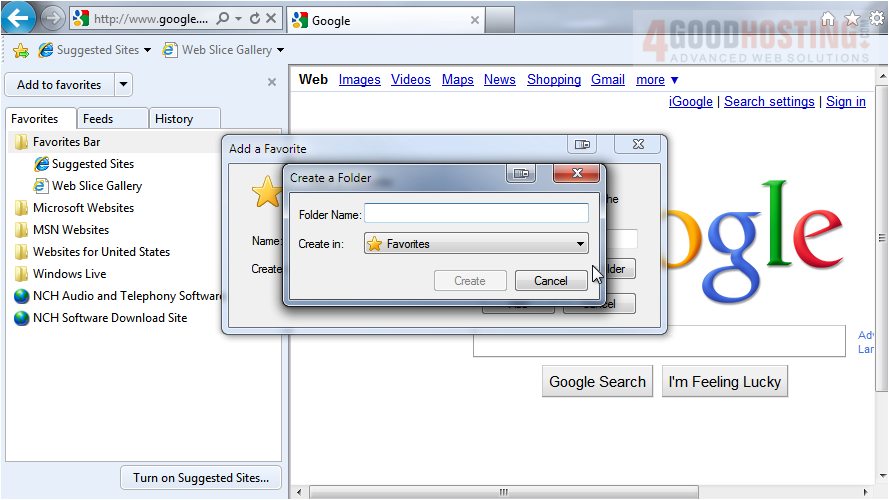Click the browser Back arrow button
Screen dimensions: 889x500
point(19,18)
